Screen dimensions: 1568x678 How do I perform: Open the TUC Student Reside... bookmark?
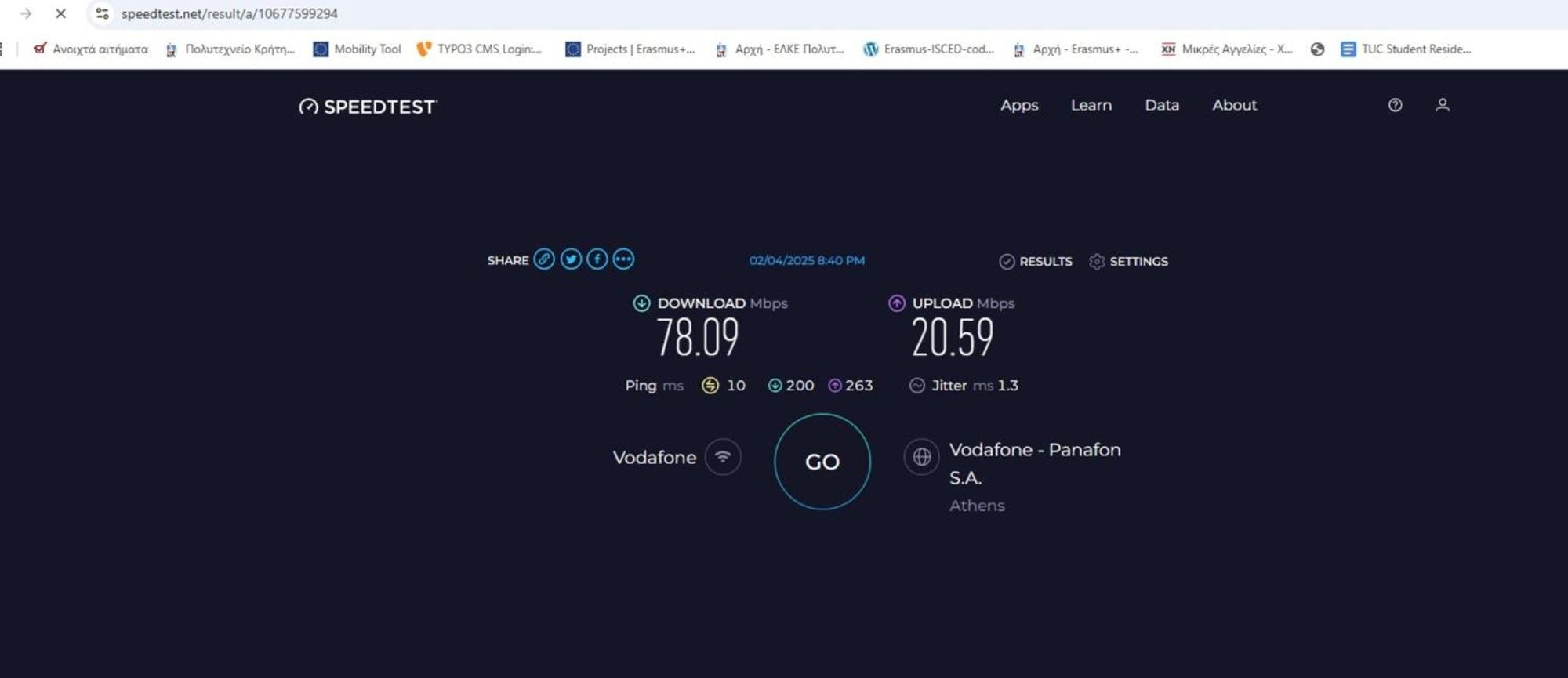coord(1406,49)
